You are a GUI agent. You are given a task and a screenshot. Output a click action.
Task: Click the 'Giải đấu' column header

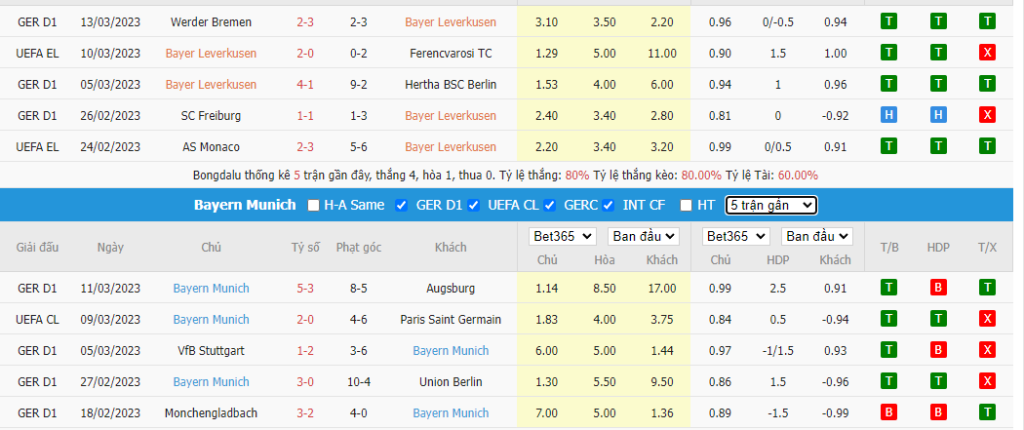(x=37, y=247)
